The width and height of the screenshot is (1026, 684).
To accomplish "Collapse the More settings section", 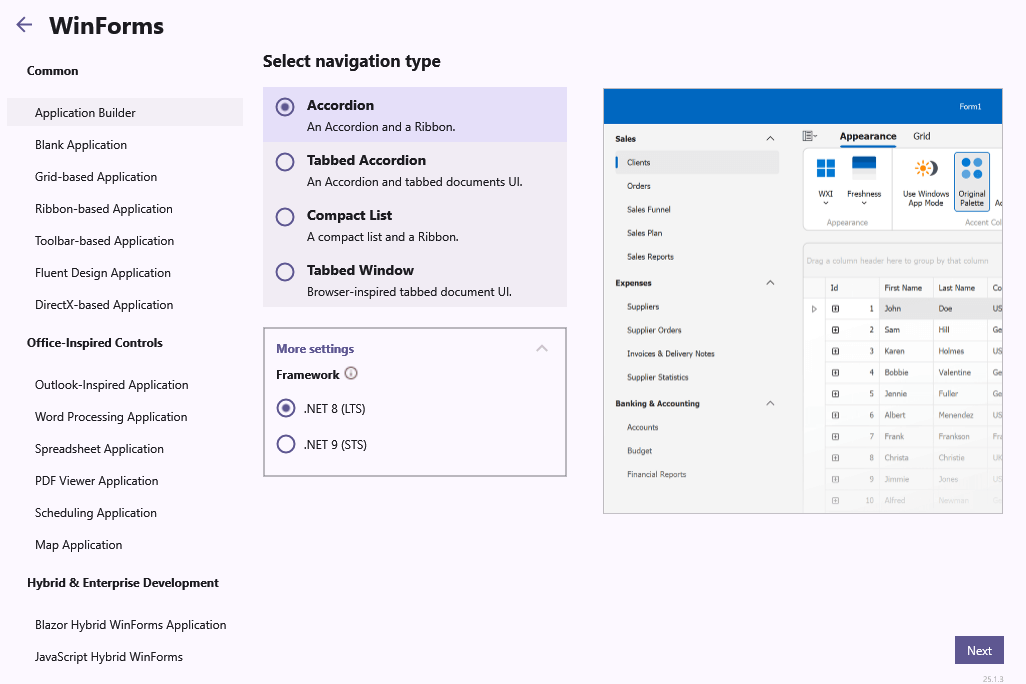I will point(542,348).
